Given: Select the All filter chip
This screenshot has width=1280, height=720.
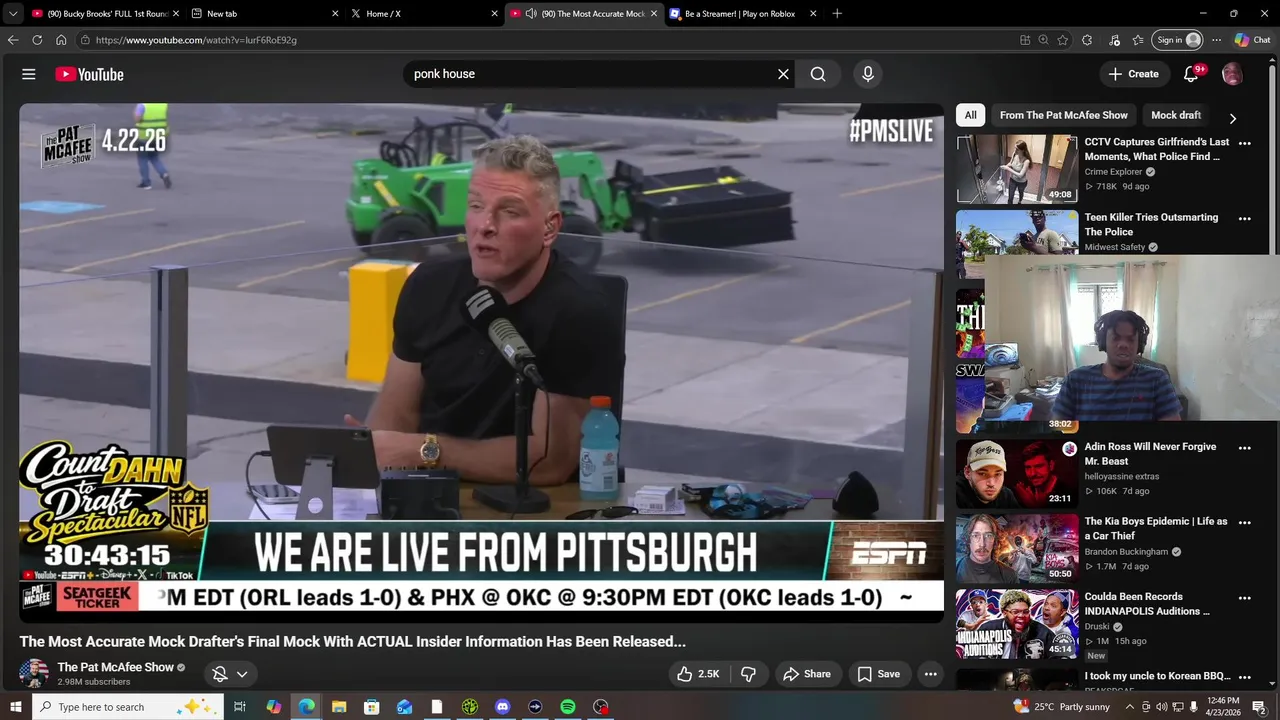Looking at the screenshot, I should click(x=970, y=115).
